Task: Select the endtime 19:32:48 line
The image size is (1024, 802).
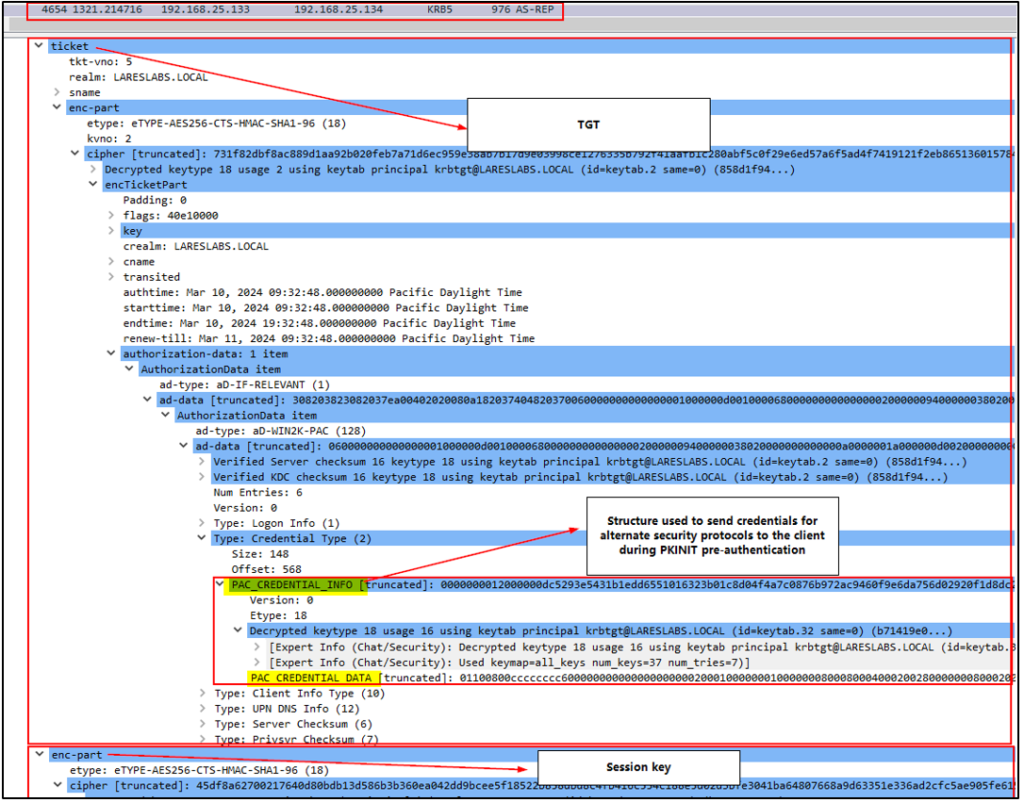Action: coord(319,323)
